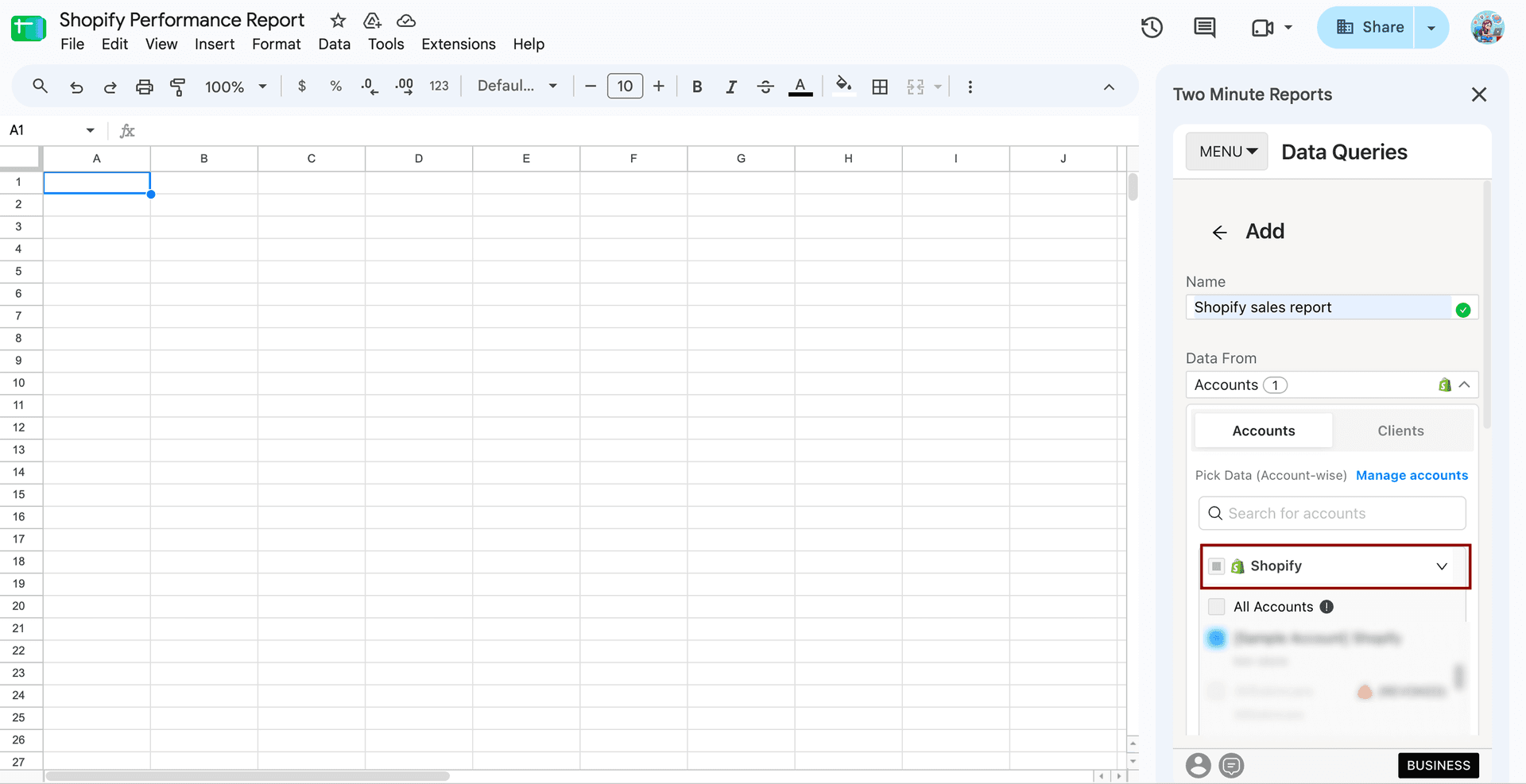The image size is (1526, 784).
Task: Open the zoom level 100% dropdown
Action: [x=235, y=87]
